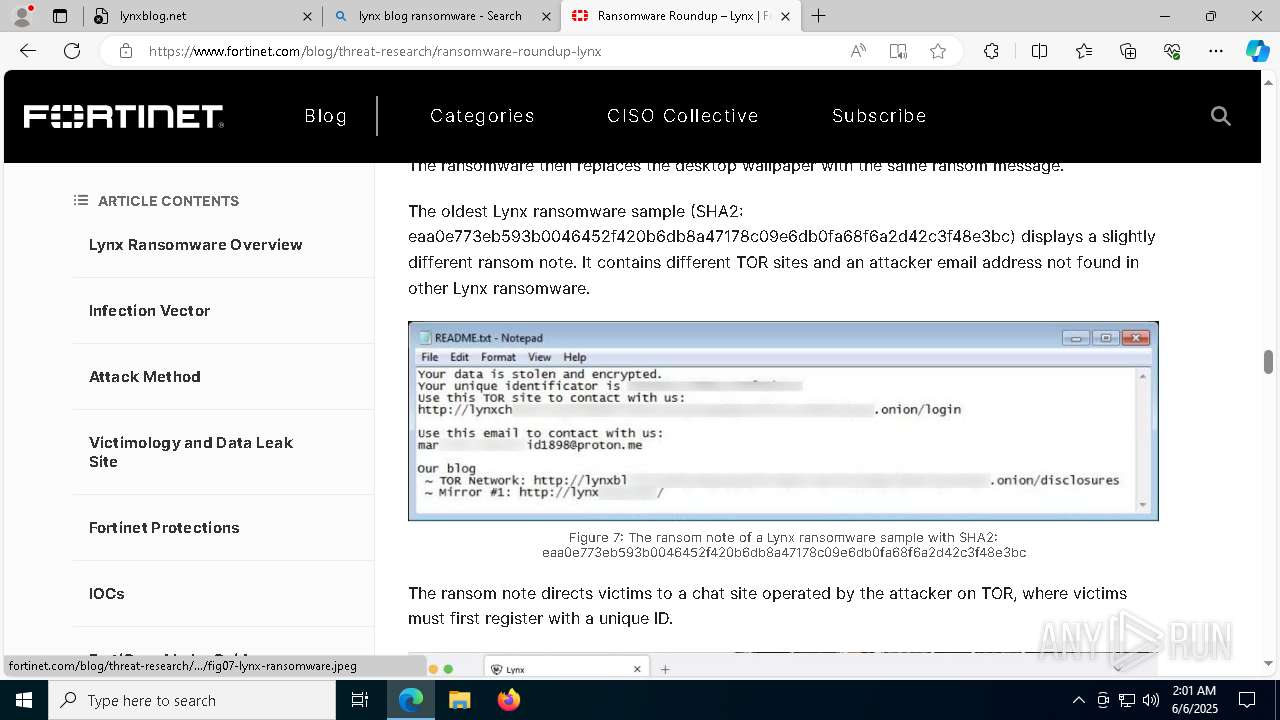Open the tab actions menu icon

tap(60, 16)
